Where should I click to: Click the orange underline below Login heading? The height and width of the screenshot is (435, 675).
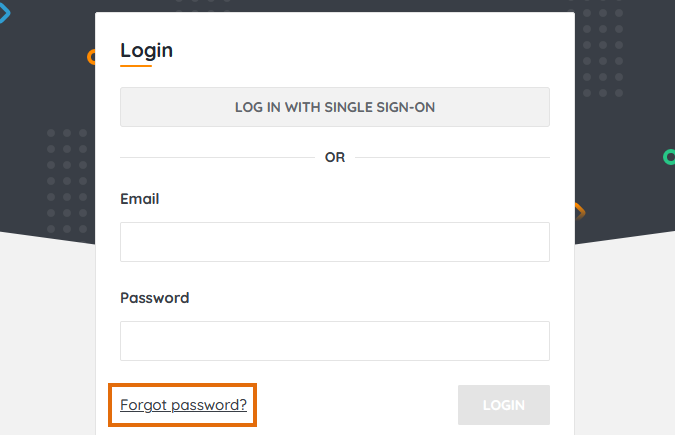(135, 66)
